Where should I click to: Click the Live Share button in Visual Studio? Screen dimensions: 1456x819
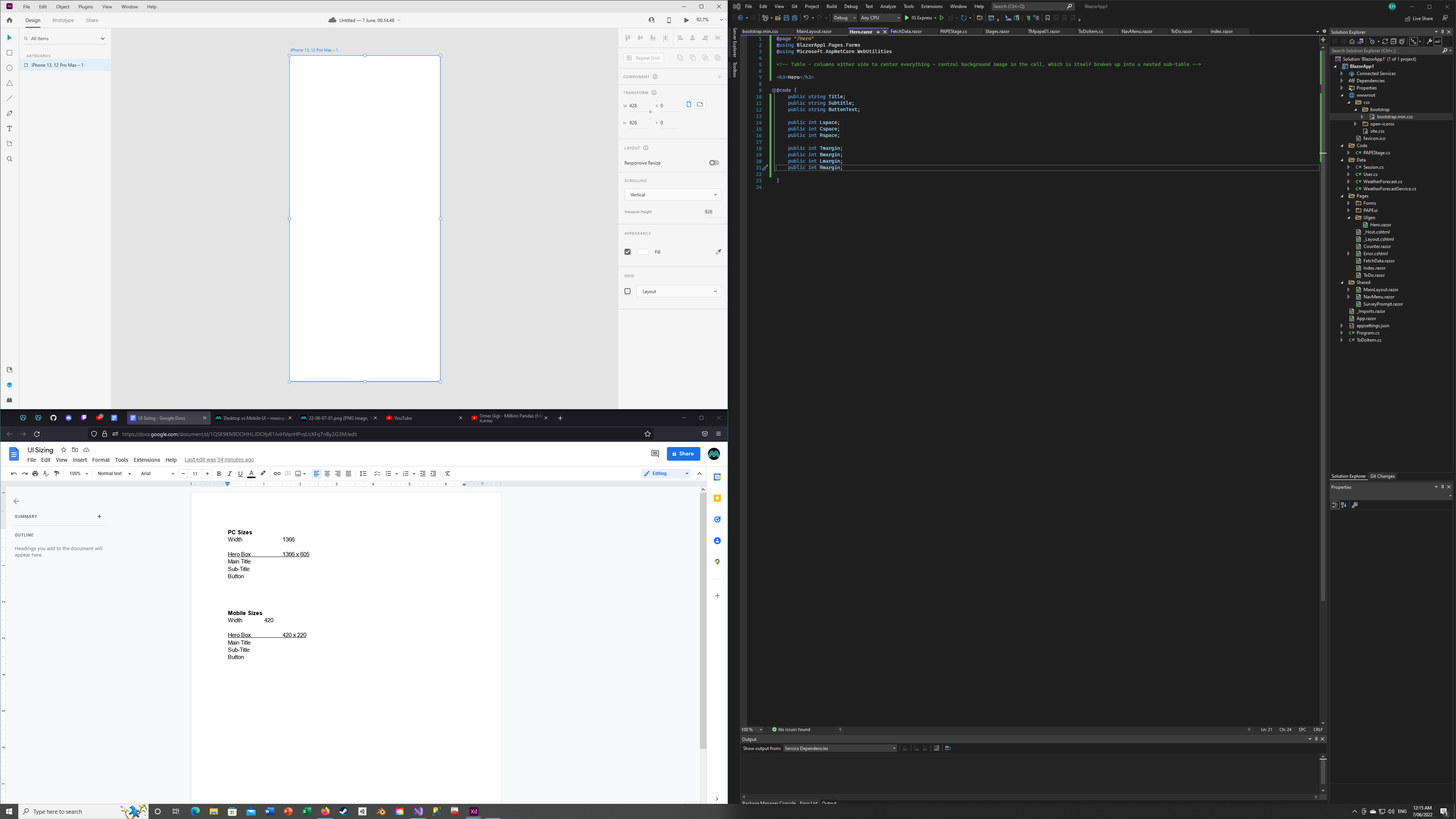coord(1419,19)
